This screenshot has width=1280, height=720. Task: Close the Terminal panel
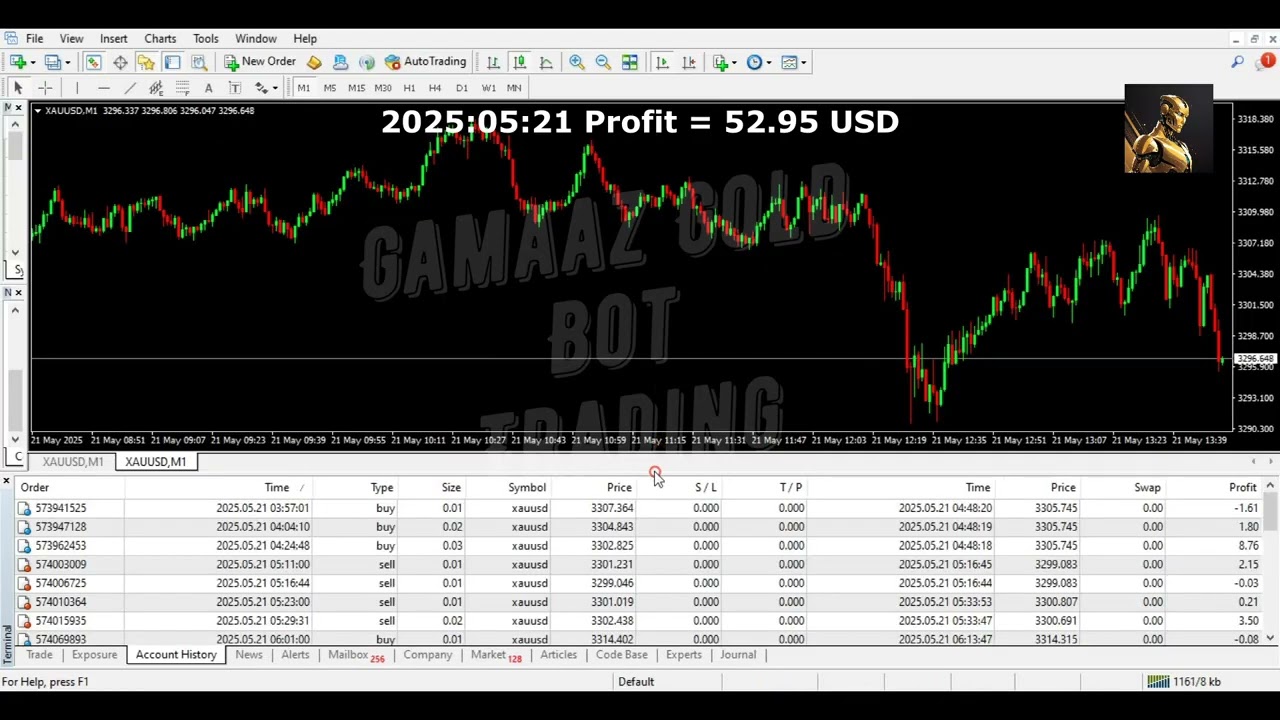(x=6, y=482)
